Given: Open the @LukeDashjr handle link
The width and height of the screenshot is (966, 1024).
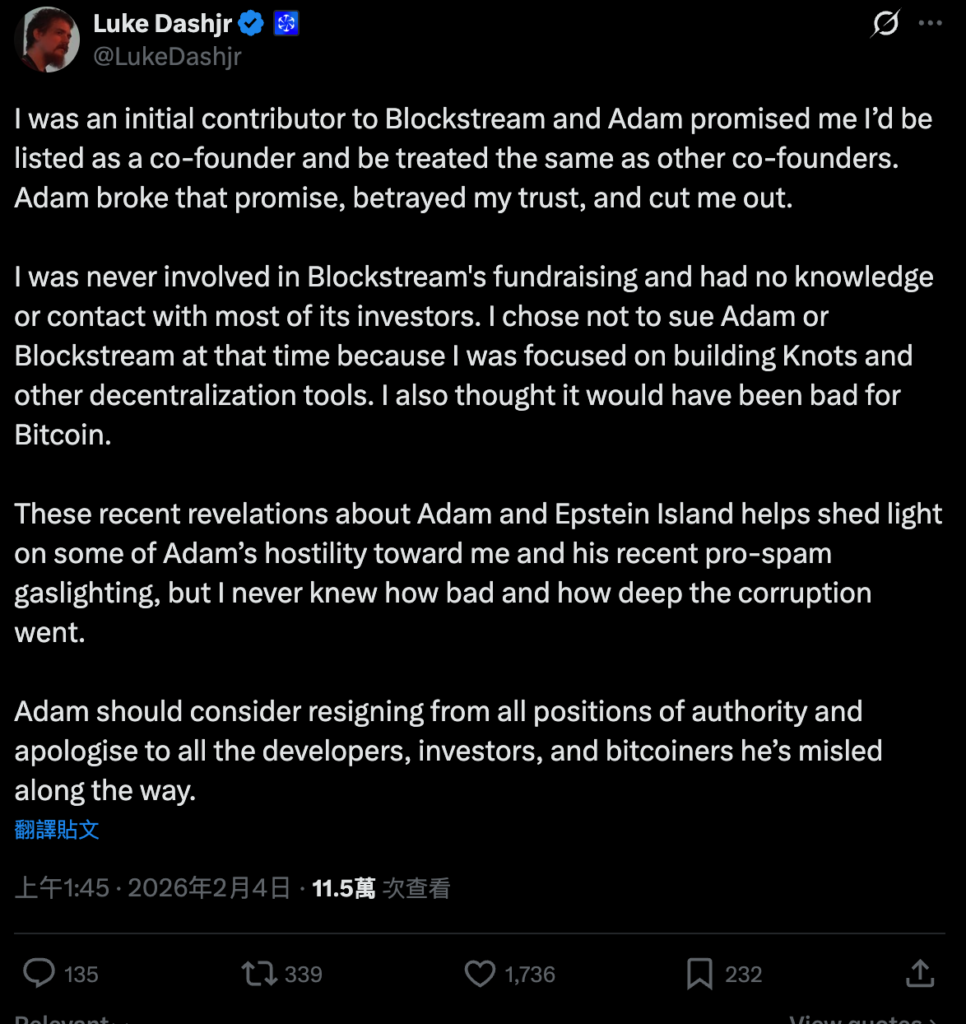Looking at the screenshot, I should pyautogui.click(x=167, y=57).
